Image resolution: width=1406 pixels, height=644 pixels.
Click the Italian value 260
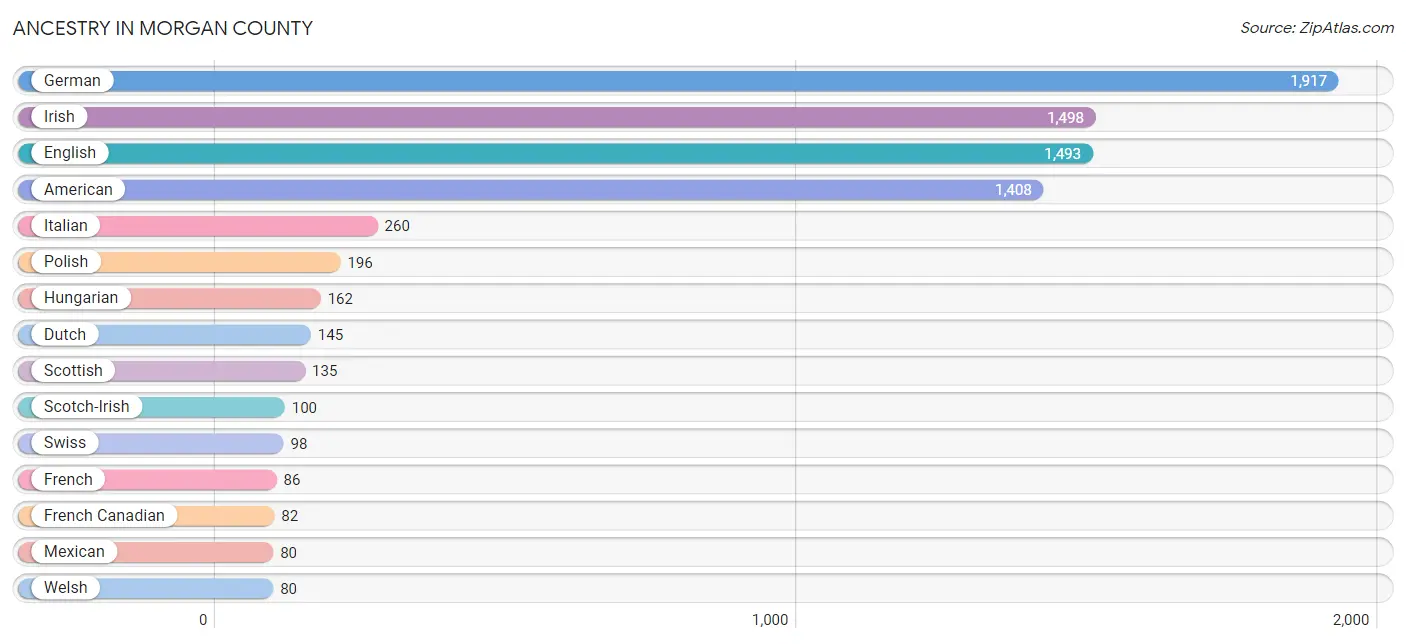click(397, 226)
